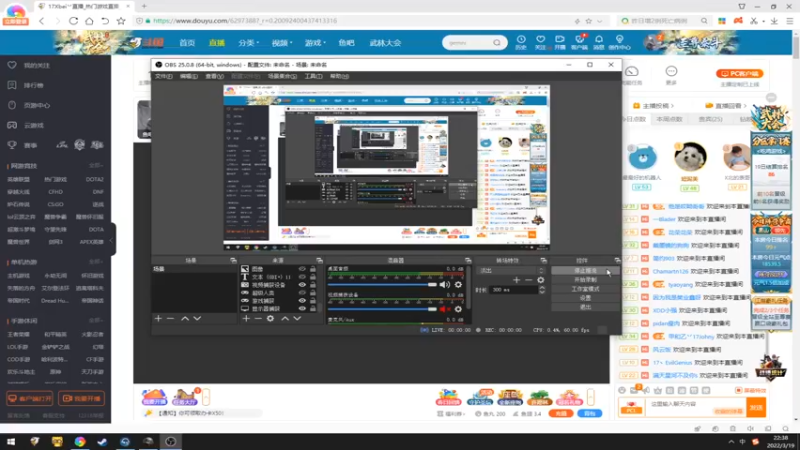Add a new scene with the plus icon in OBS Scenes panel
The image size is (800, 450).
point(158,318)
